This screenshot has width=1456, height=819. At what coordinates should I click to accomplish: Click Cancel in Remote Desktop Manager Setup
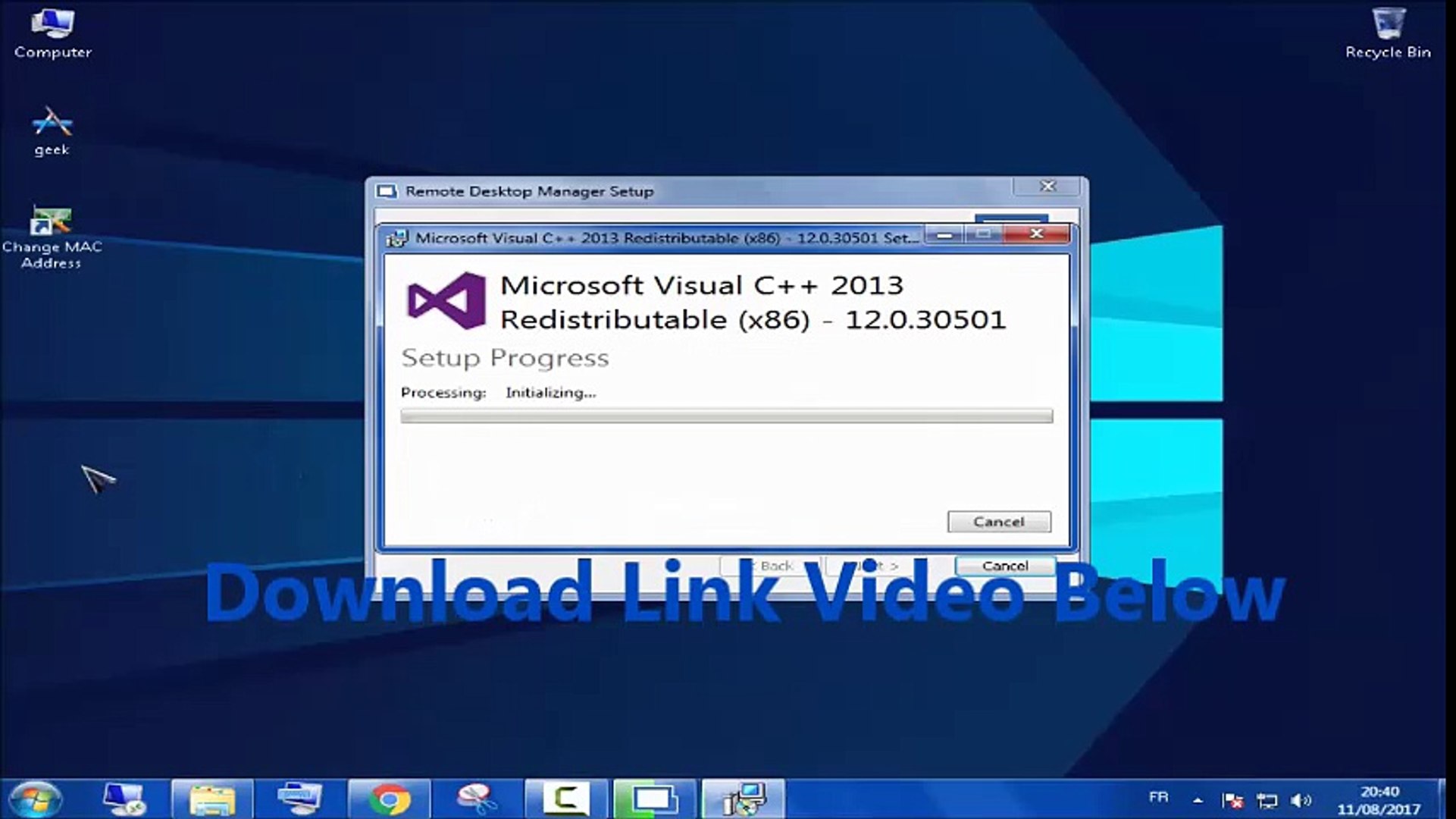tap(1004, 566)
